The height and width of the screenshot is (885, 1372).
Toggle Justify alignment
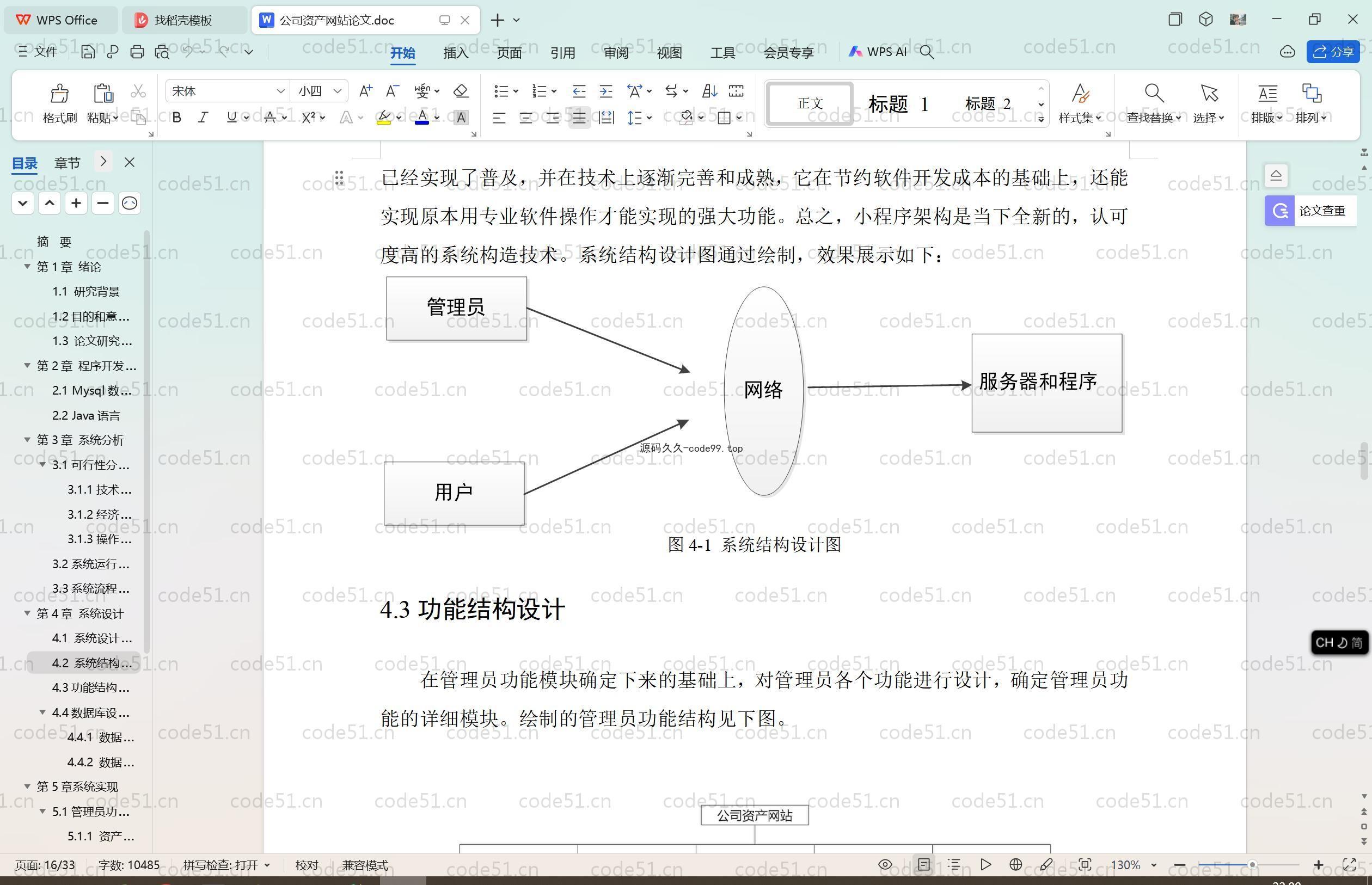coord(579,118)
